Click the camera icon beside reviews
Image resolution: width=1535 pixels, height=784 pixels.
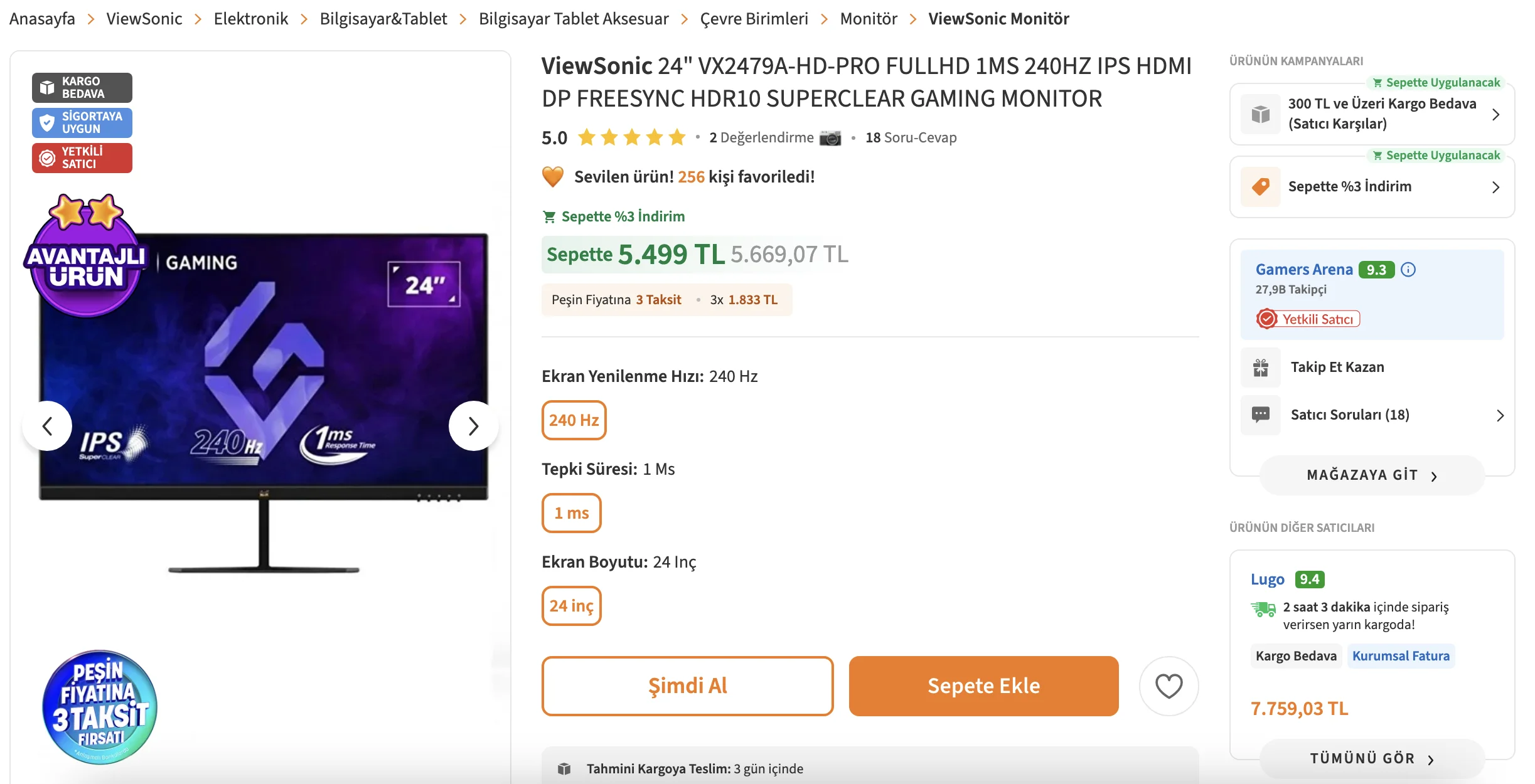coord(830,138)
